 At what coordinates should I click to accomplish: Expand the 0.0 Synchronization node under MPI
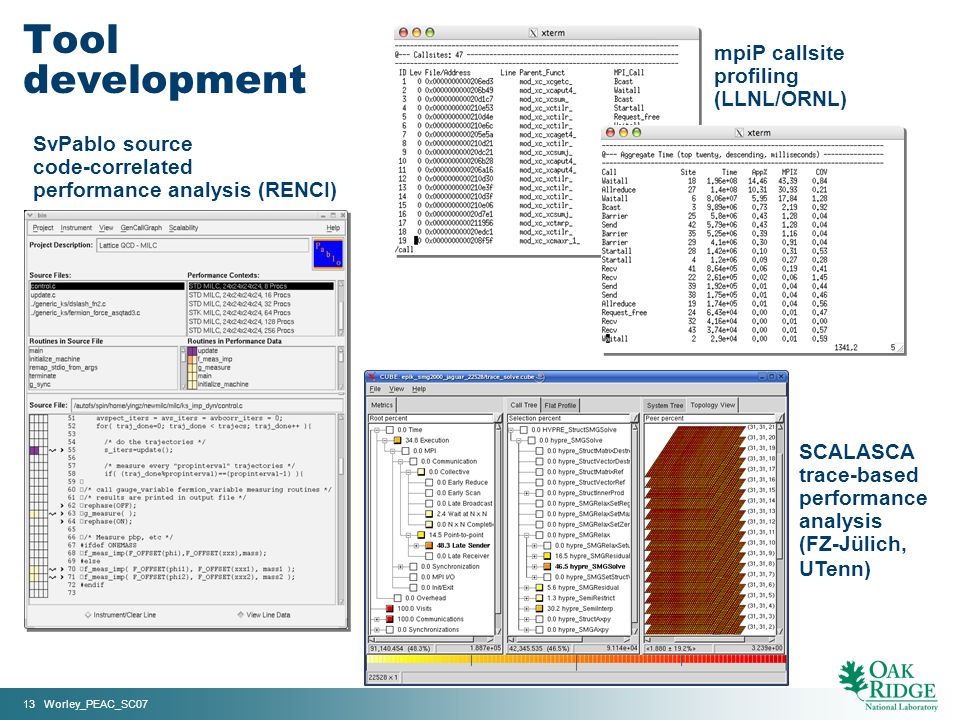click(x=400, y=566)
